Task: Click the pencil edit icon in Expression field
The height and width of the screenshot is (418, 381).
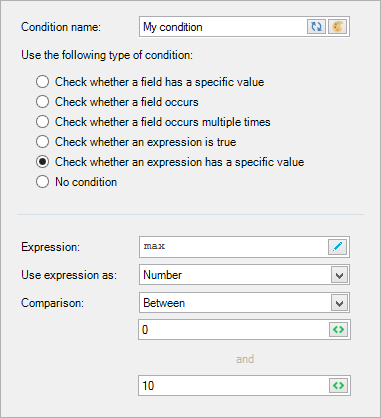Action: (337, 247)
